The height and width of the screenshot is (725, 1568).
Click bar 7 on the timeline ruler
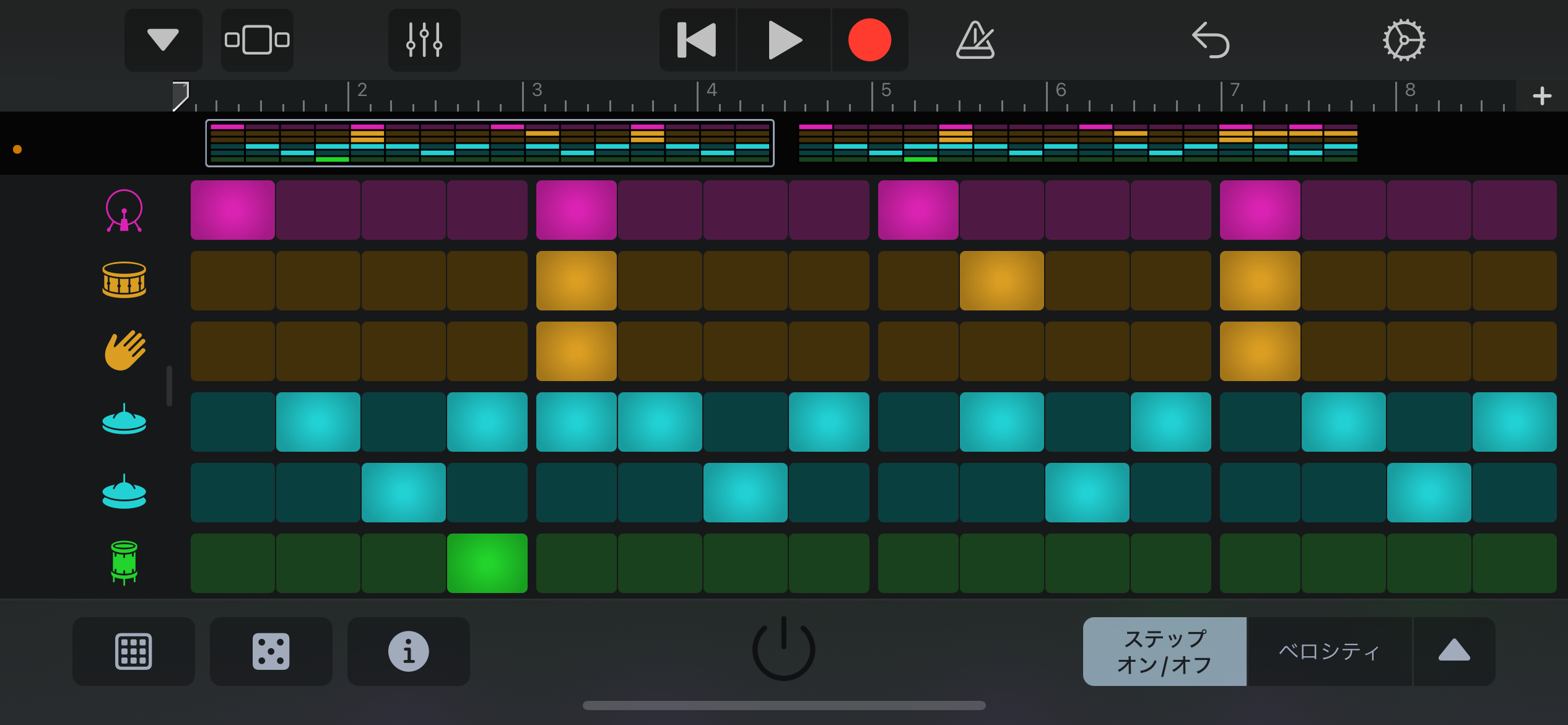(x=1235, y=91)
